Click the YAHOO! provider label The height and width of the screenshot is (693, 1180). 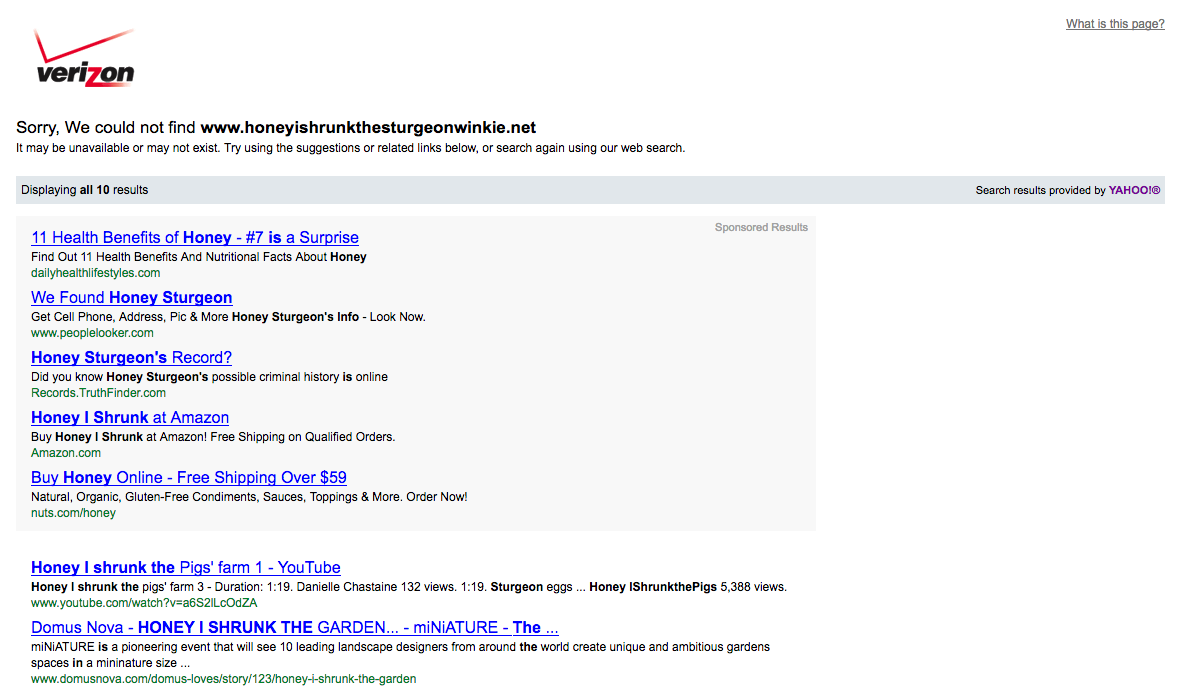(1134, 190)
